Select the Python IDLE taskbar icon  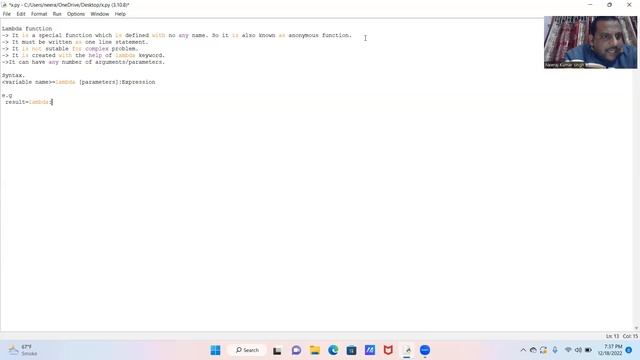pyautogui.click(x=407, y=350)
